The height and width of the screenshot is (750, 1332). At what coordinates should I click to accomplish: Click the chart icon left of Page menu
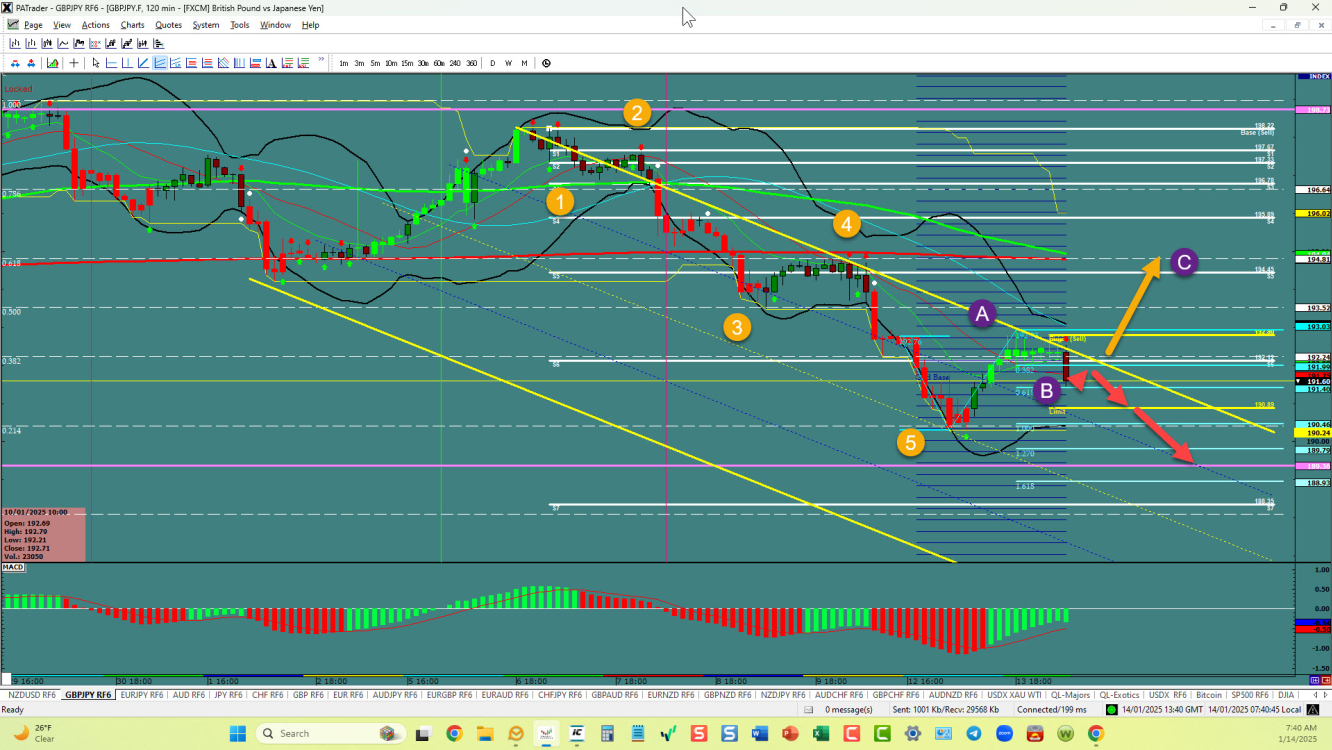click(x=12, y=25)
